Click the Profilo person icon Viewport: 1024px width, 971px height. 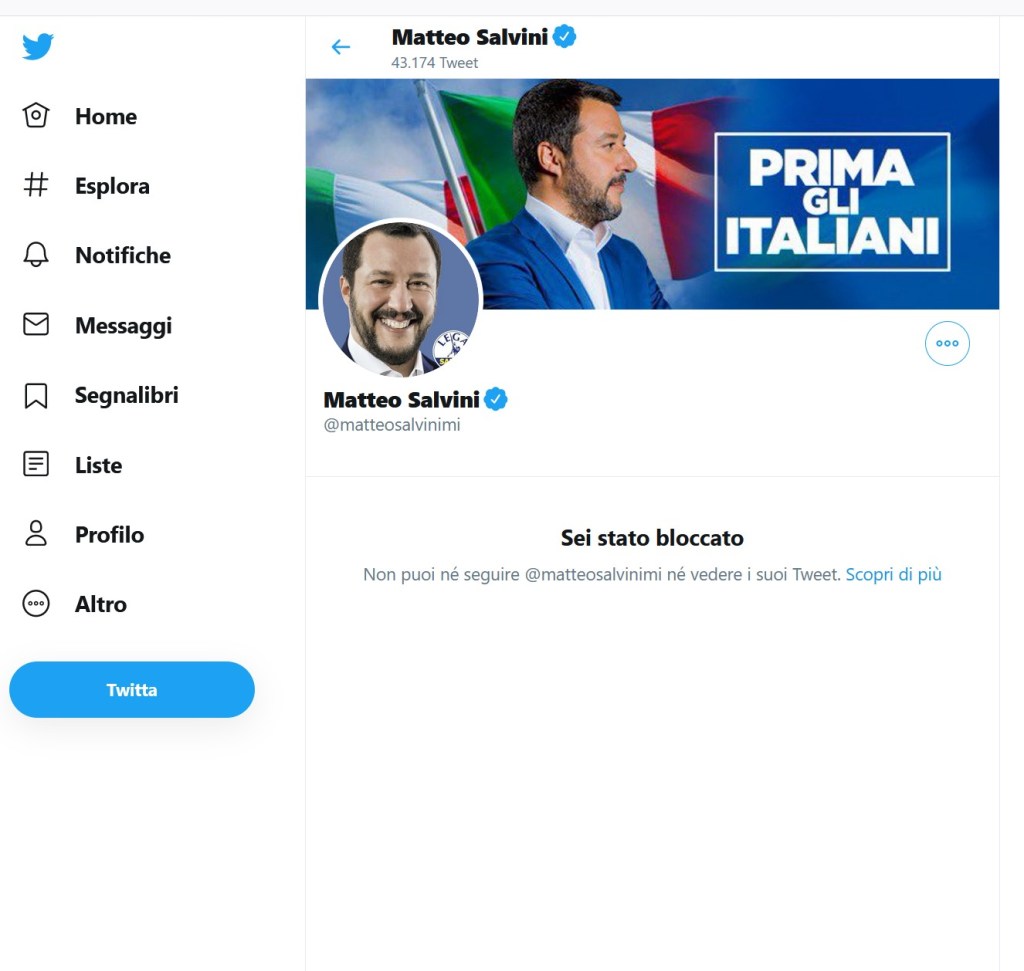click(x=36, y=534)
